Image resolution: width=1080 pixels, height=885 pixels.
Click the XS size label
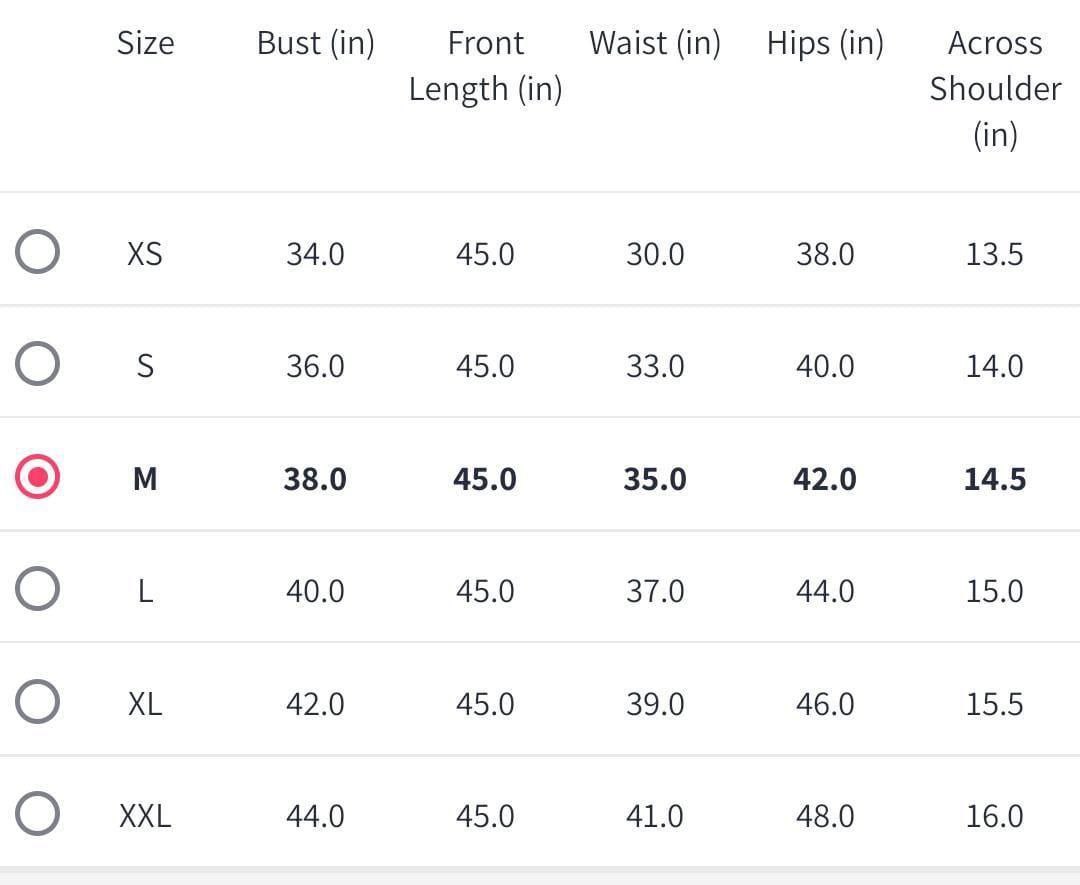pos(145,254)
